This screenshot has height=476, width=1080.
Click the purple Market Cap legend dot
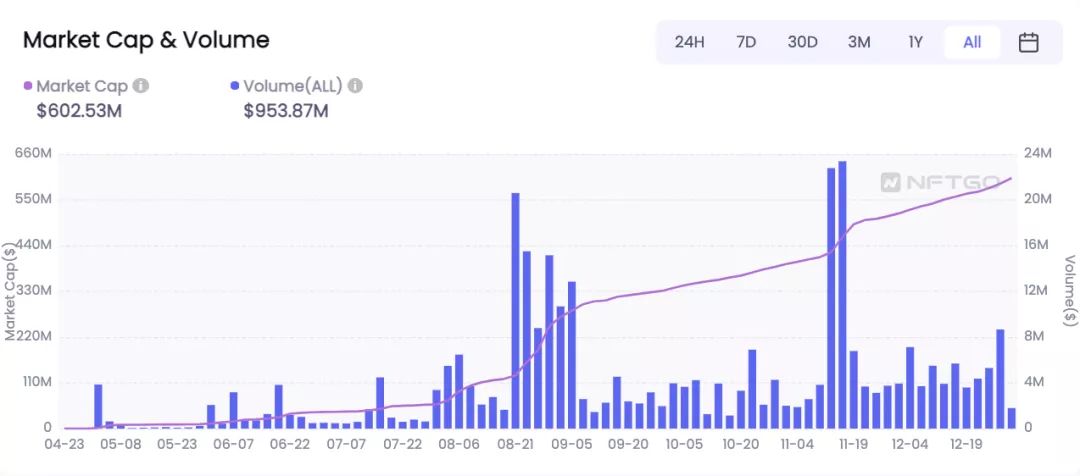[x=28, y=86]
